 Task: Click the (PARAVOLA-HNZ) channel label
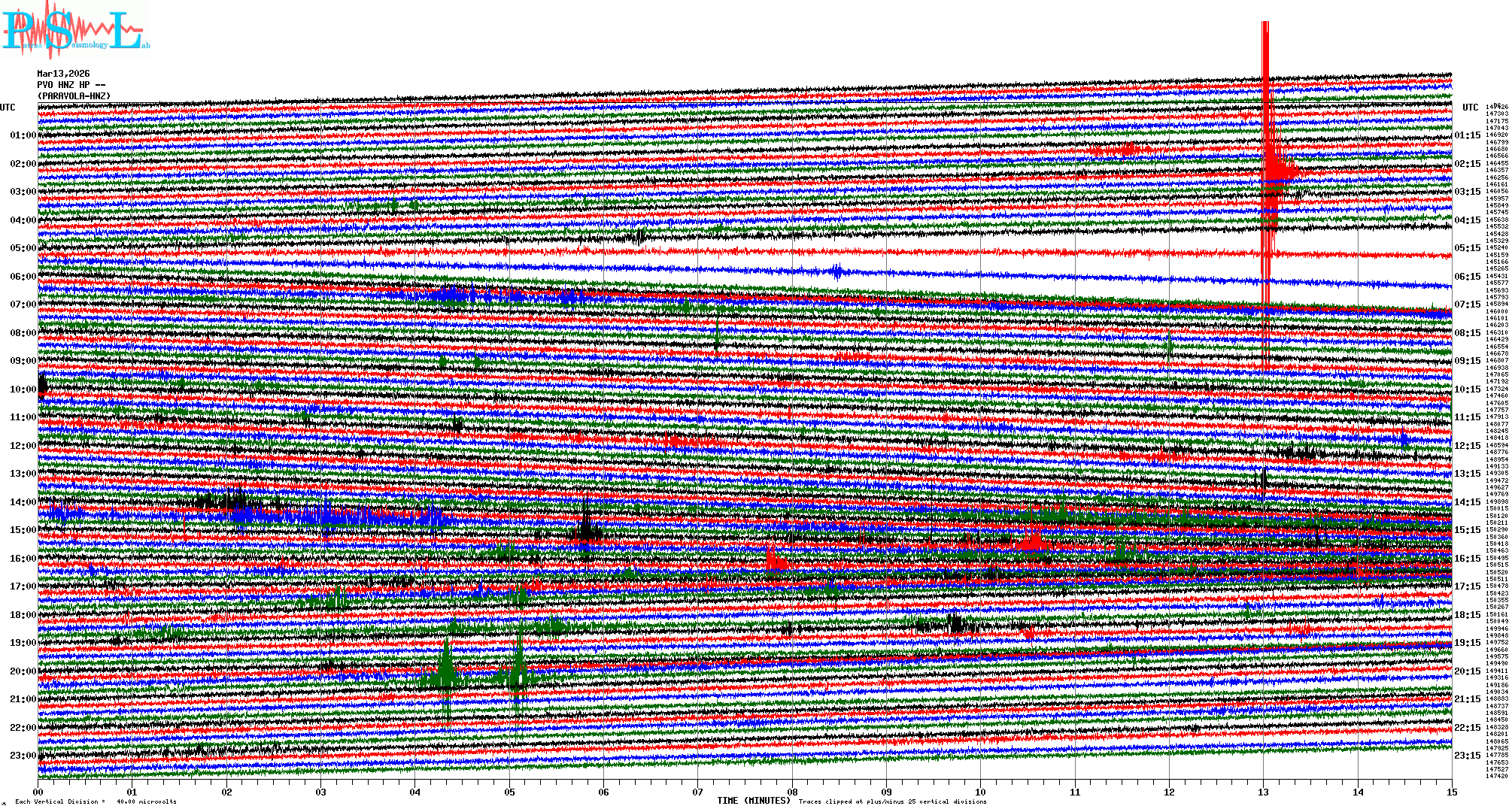pos(74,96)
